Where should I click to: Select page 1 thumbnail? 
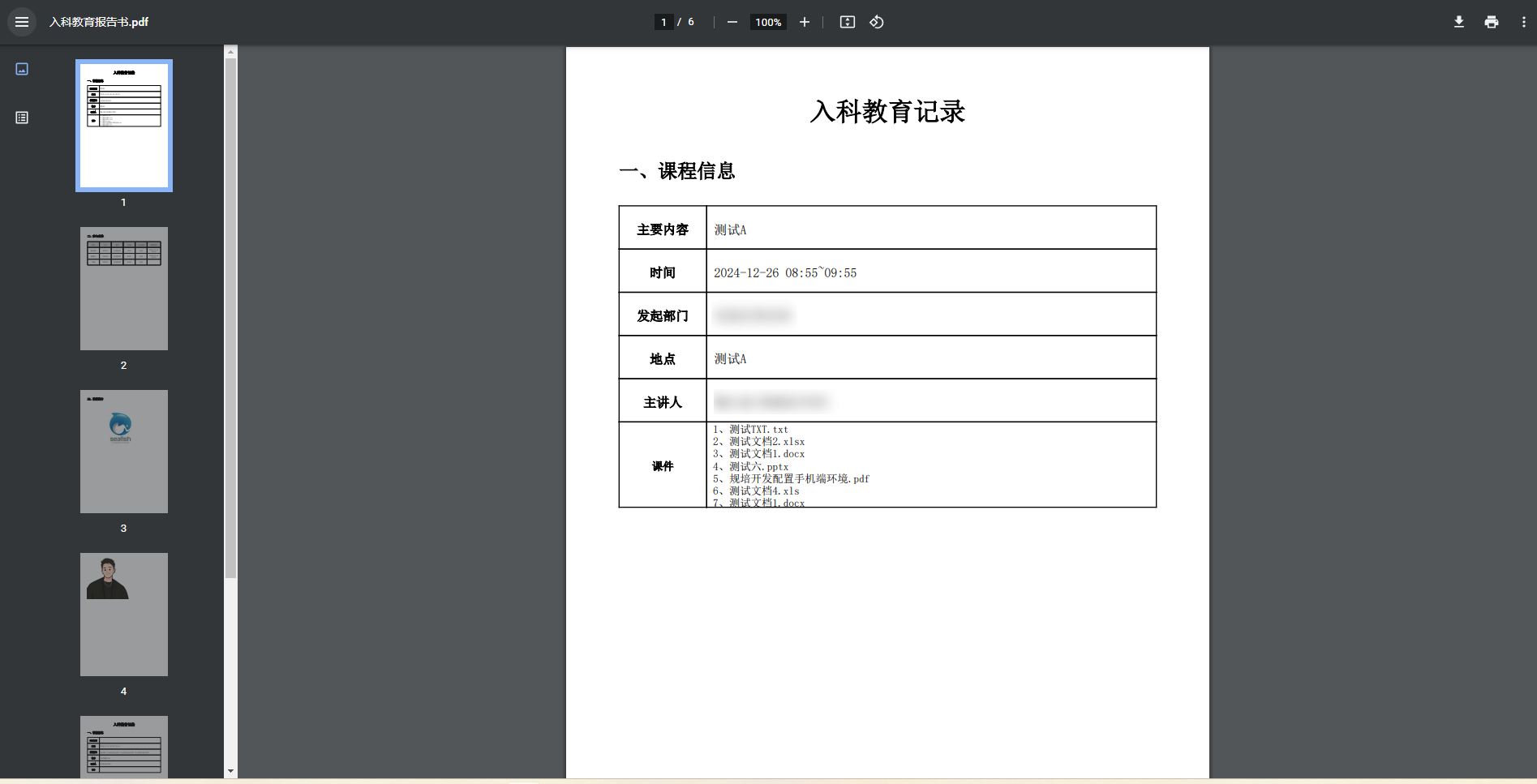click(x=124, y=126)
